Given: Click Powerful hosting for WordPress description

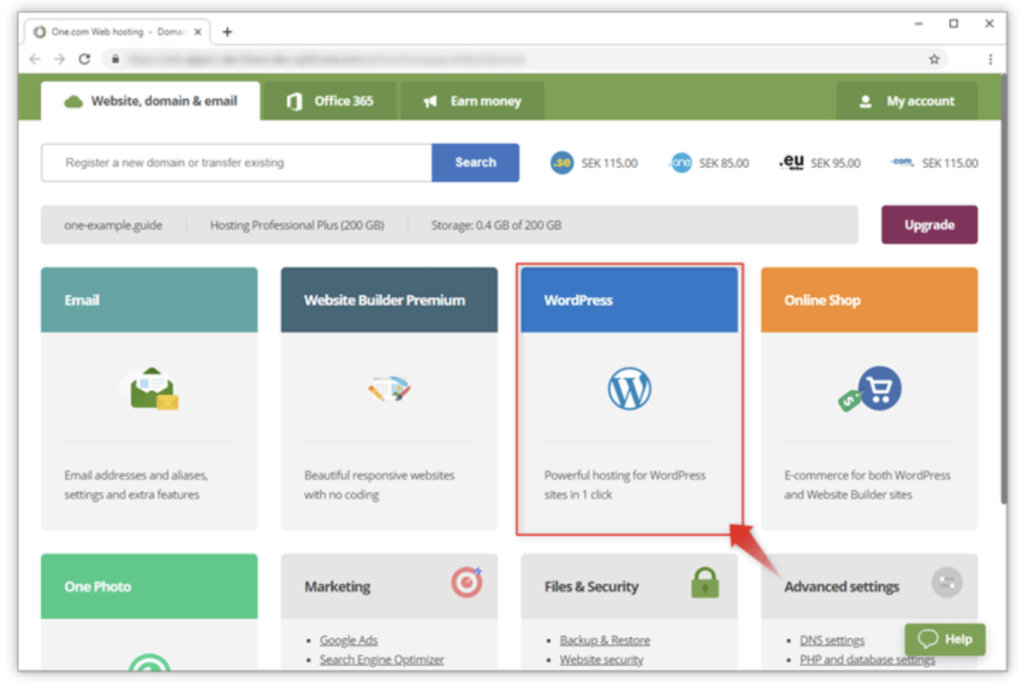Looking at the screenshot, I should 625,484.
